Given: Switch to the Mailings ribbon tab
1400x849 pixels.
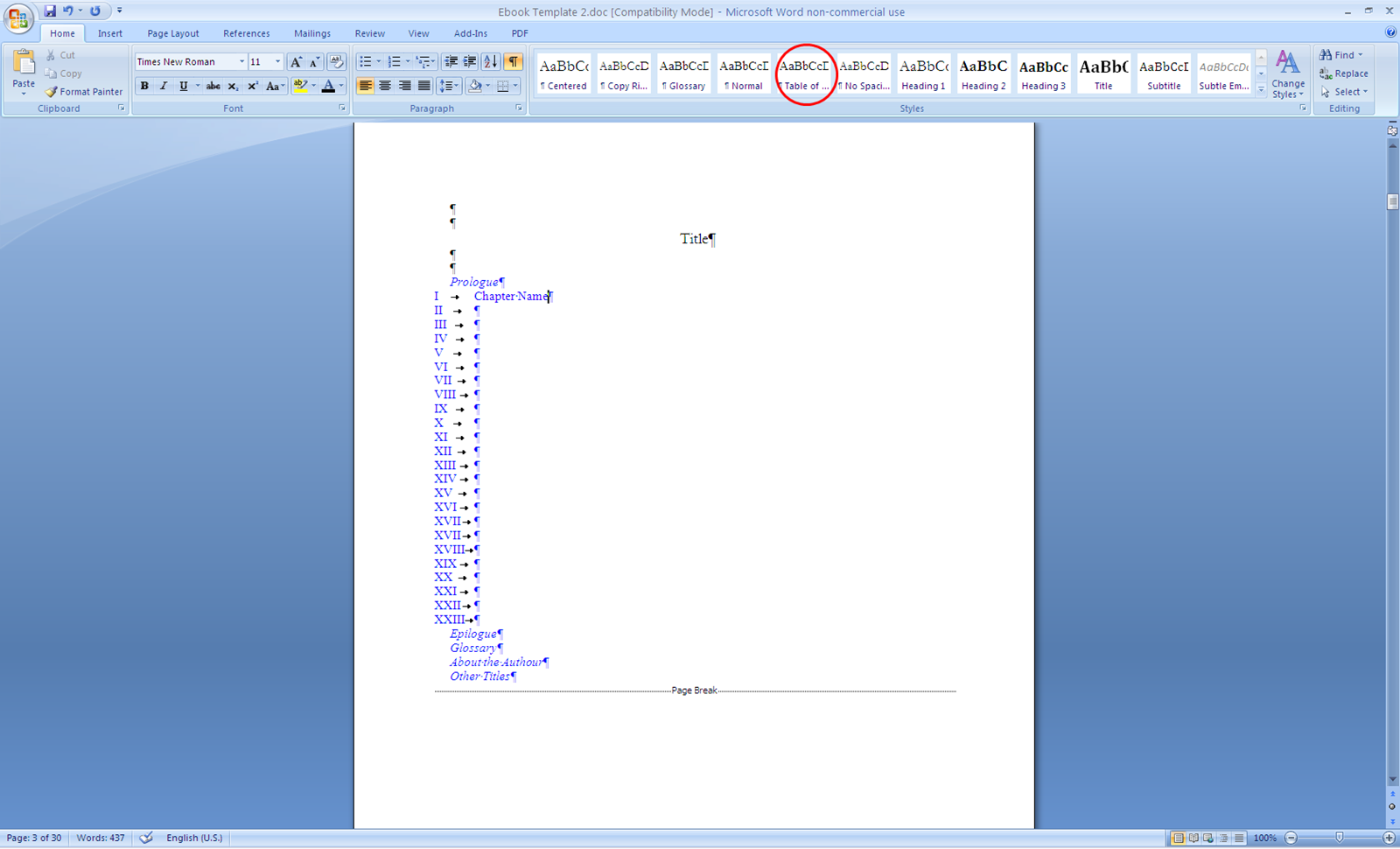Looking at the screenshot, I should (312, 33).
